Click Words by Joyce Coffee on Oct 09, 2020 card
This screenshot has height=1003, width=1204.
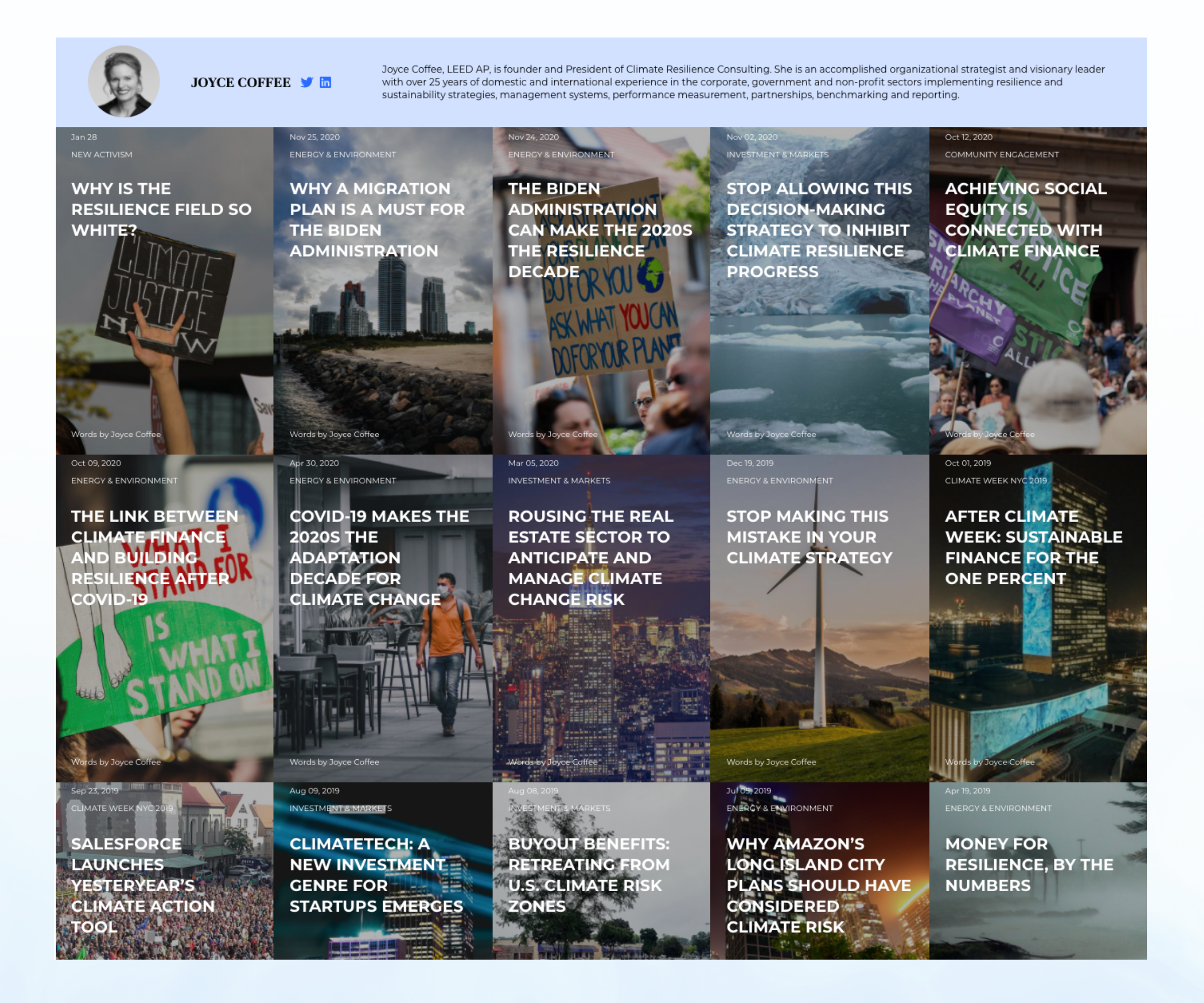(116, 762)
